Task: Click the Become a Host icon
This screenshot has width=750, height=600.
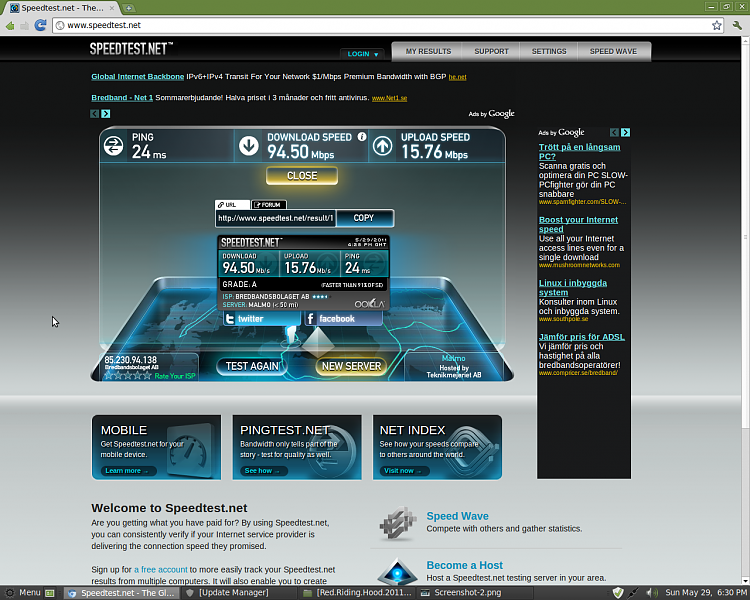Action: pos(397,571)
